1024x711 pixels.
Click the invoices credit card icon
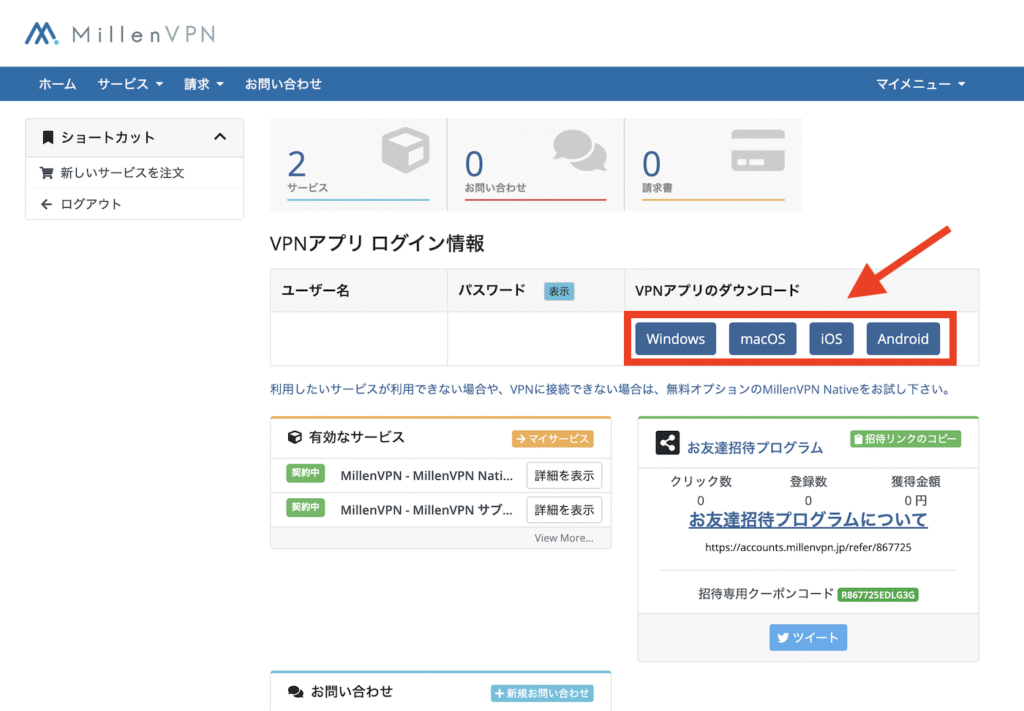point(757,151)
